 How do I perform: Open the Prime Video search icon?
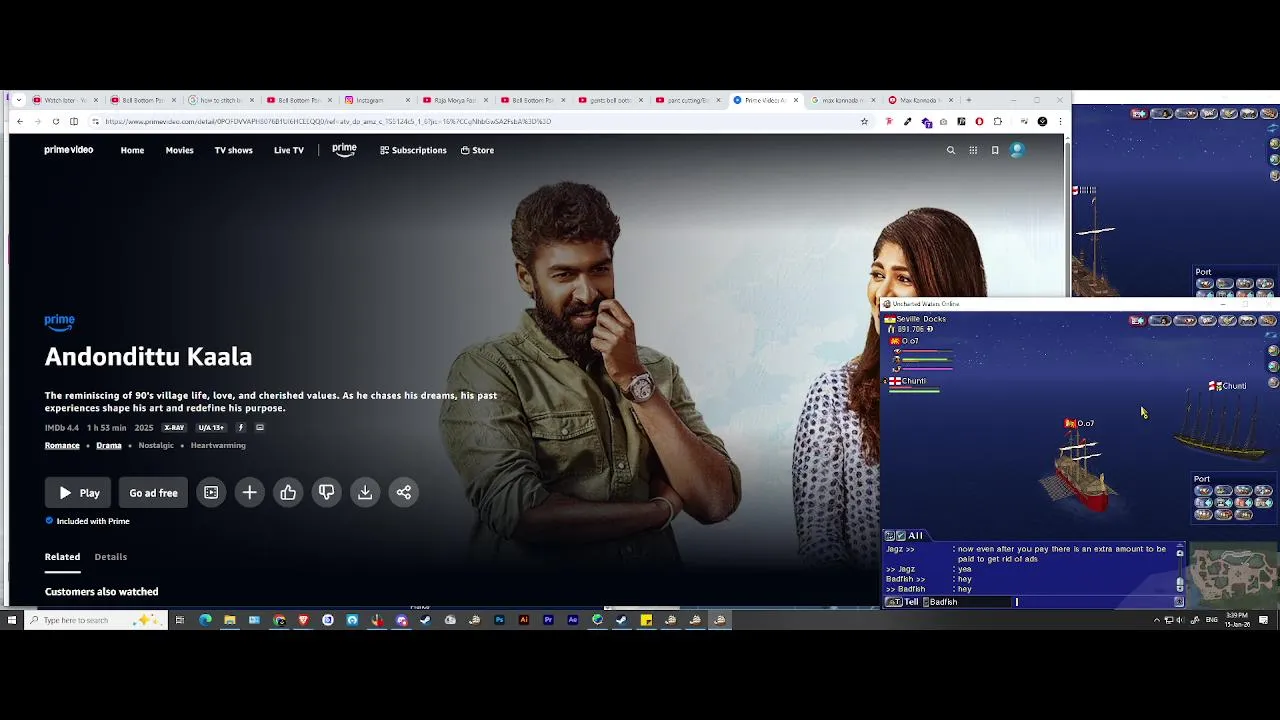click(951, 150)
